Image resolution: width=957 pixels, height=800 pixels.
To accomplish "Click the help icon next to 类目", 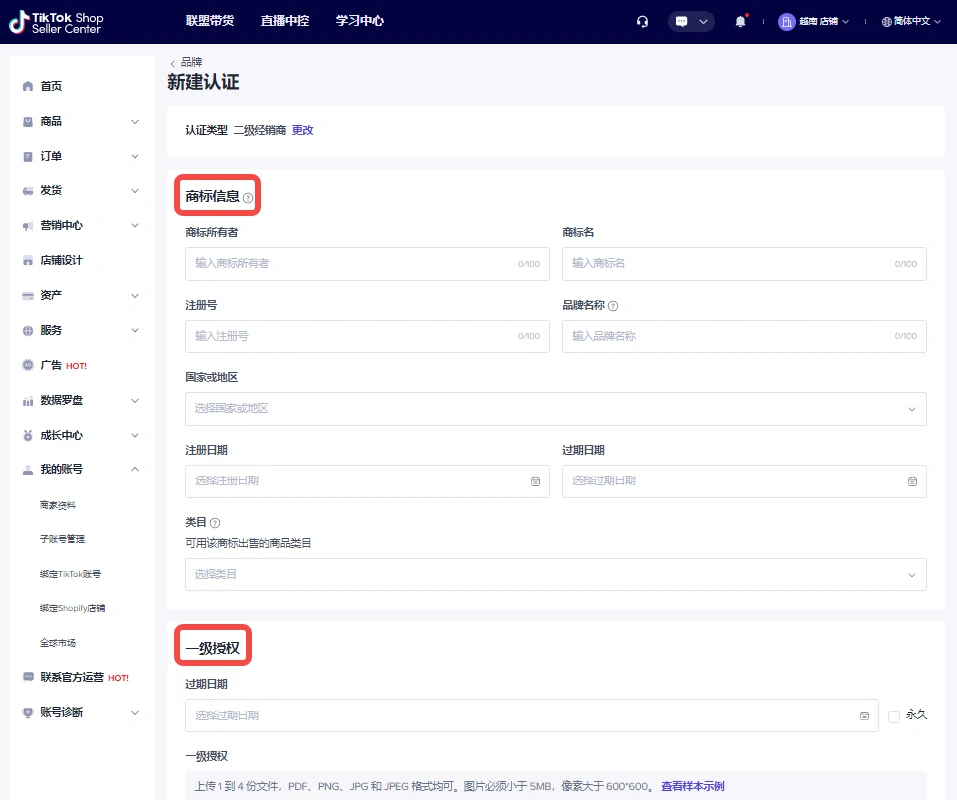I will (x=215, y=523).
